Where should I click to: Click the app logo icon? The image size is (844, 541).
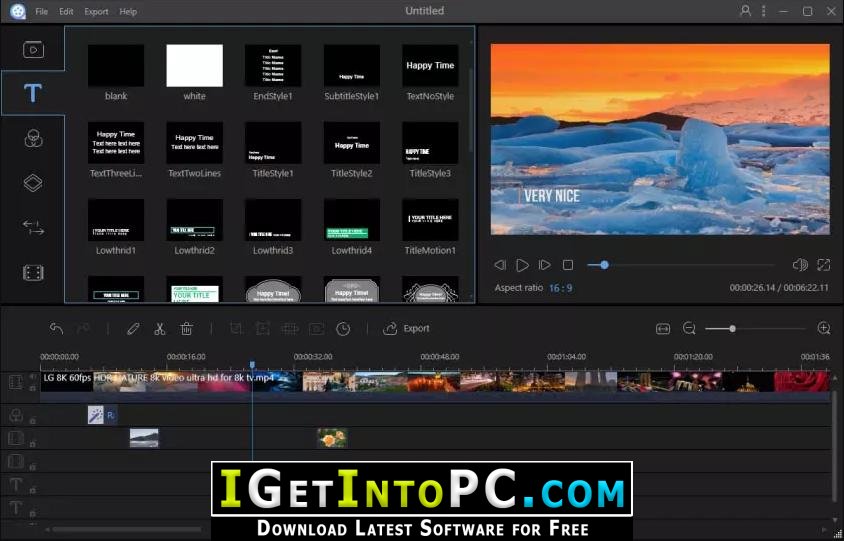18,11
